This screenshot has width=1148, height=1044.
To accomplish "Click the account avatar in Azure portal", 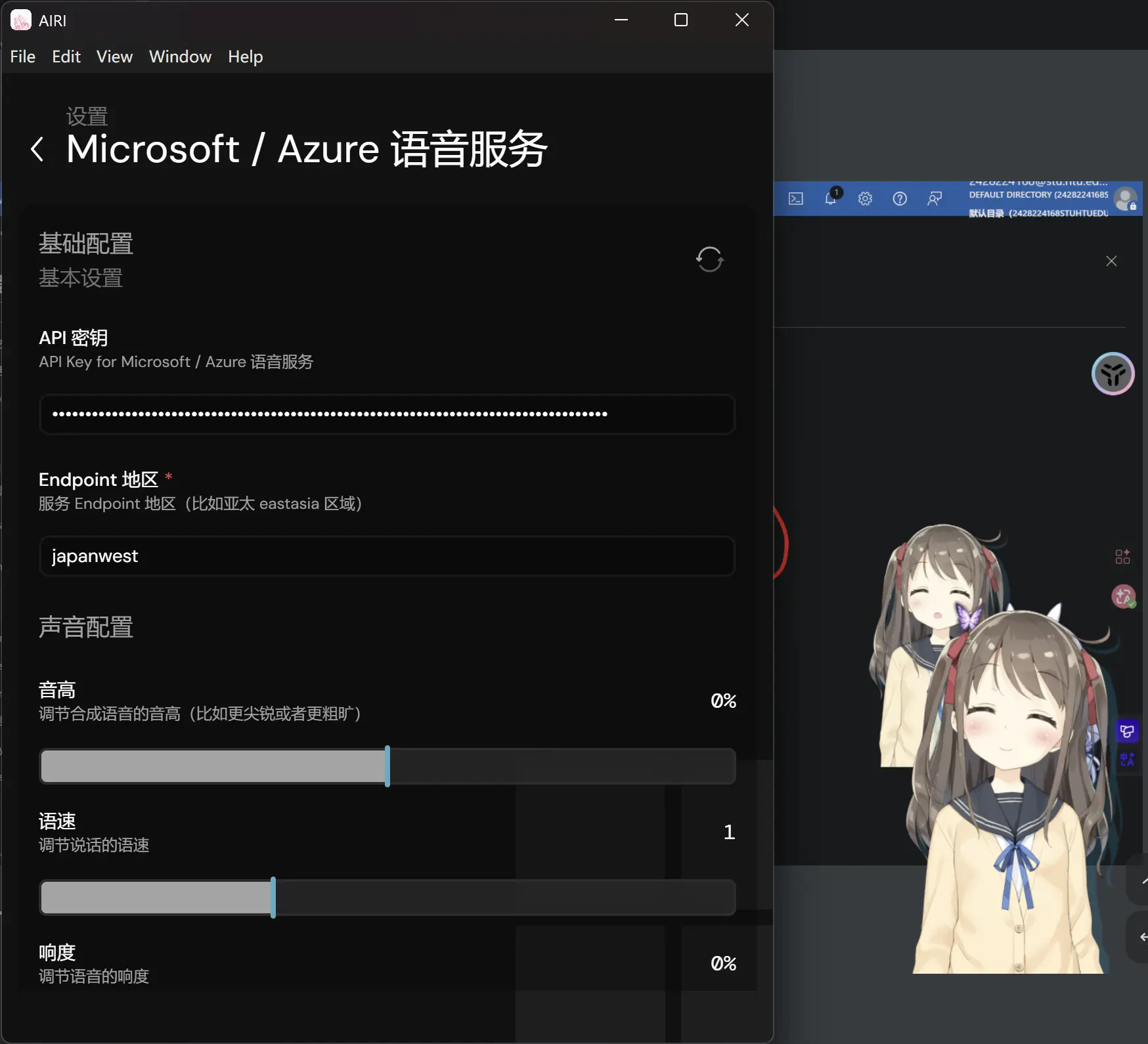I will point(1126,198).
